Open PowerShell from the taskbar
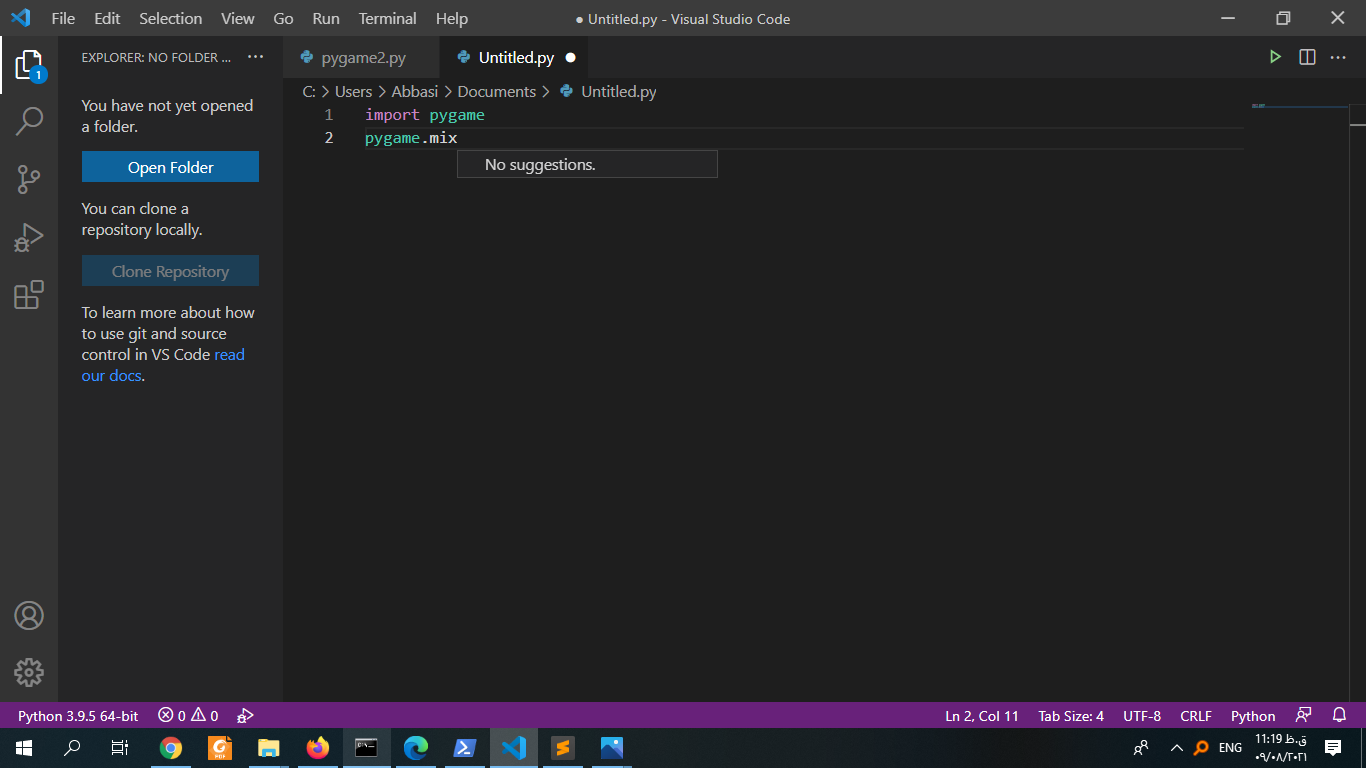 point(465,748)
